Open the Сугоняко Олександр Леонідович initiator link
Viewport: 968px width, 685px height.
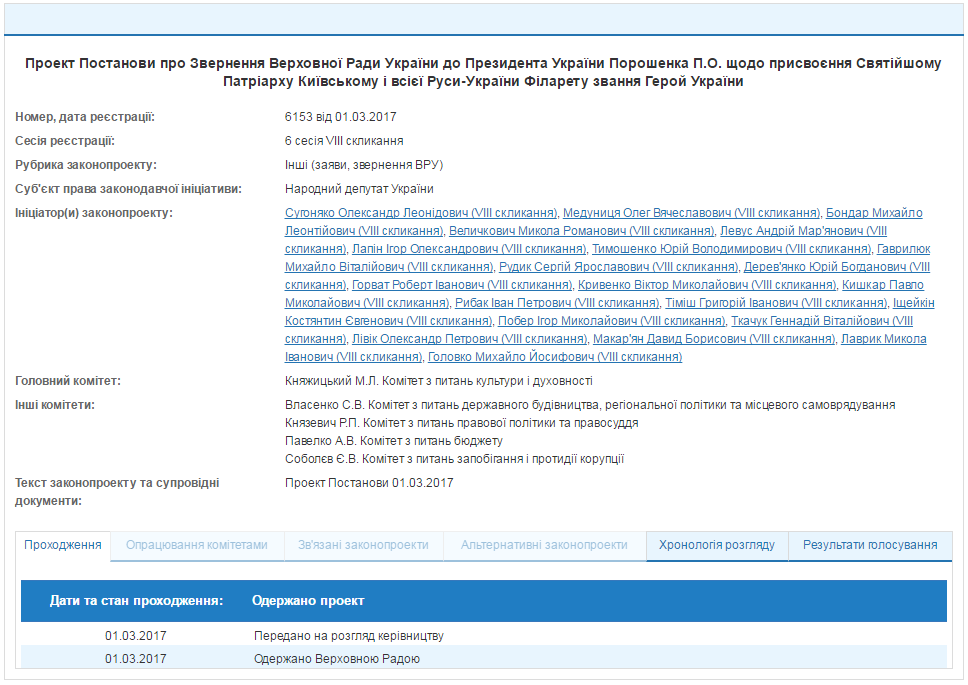click(421, 213)
